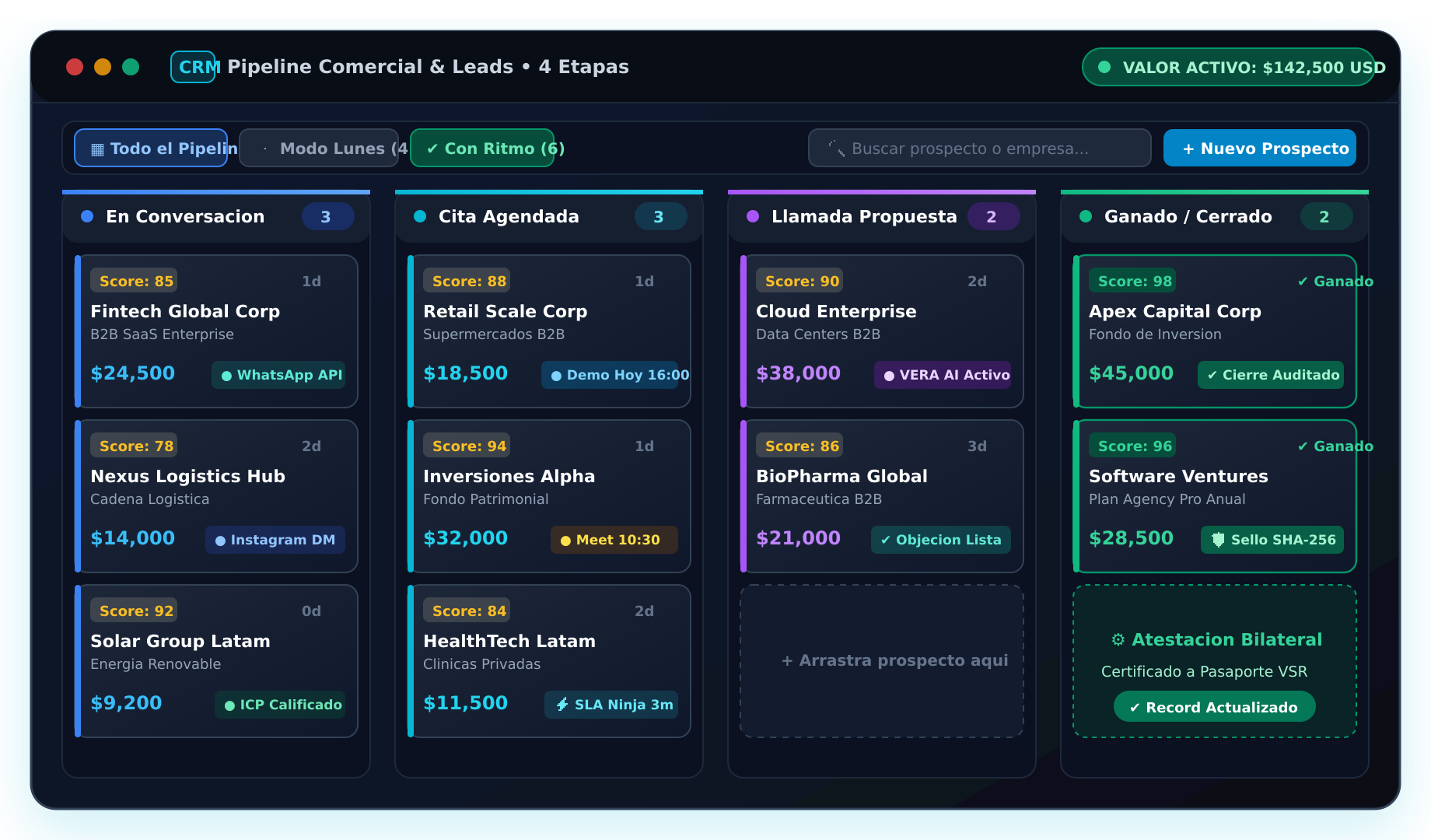Click the ICP Calificado tag

280,705
